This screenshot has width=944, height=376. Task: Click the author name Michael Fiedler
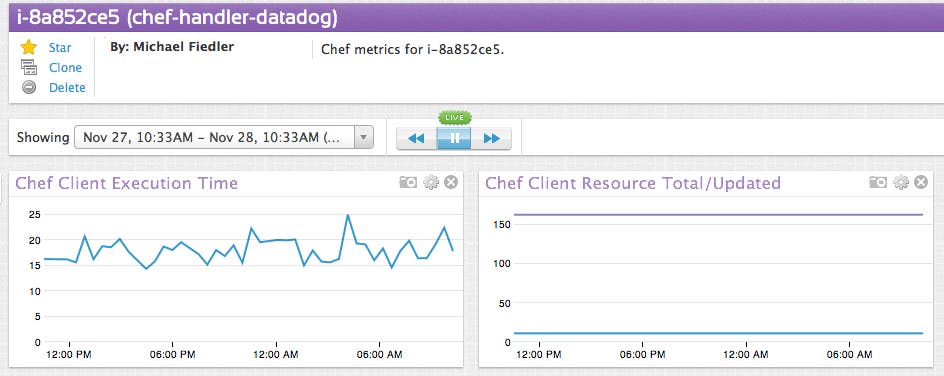[x=183, y=46]
